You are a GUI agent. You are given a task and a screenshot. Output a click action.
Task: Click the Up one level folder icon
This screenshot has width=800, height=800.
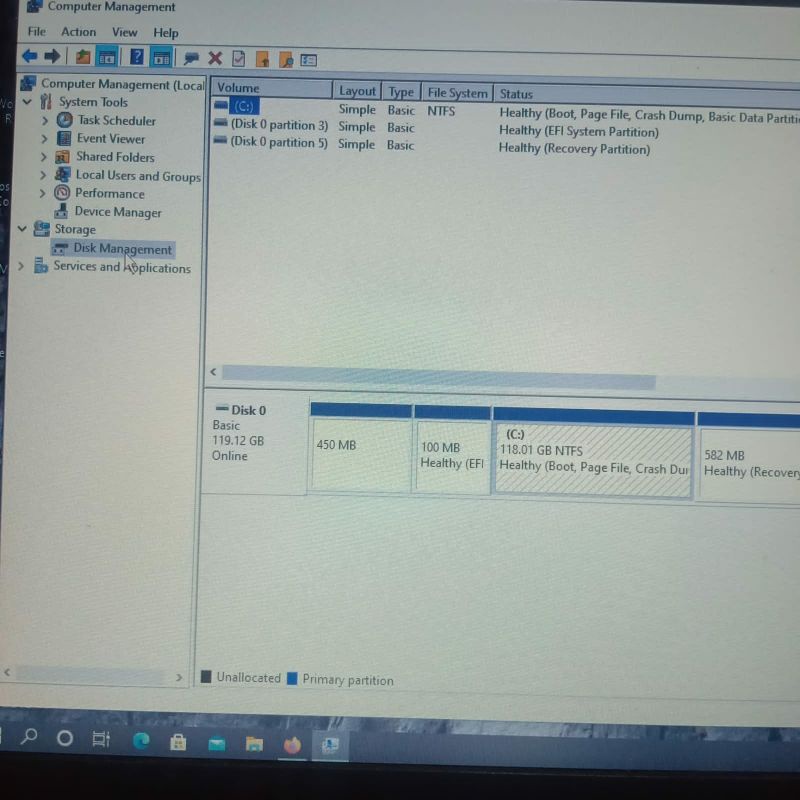[x=83, y=57]
